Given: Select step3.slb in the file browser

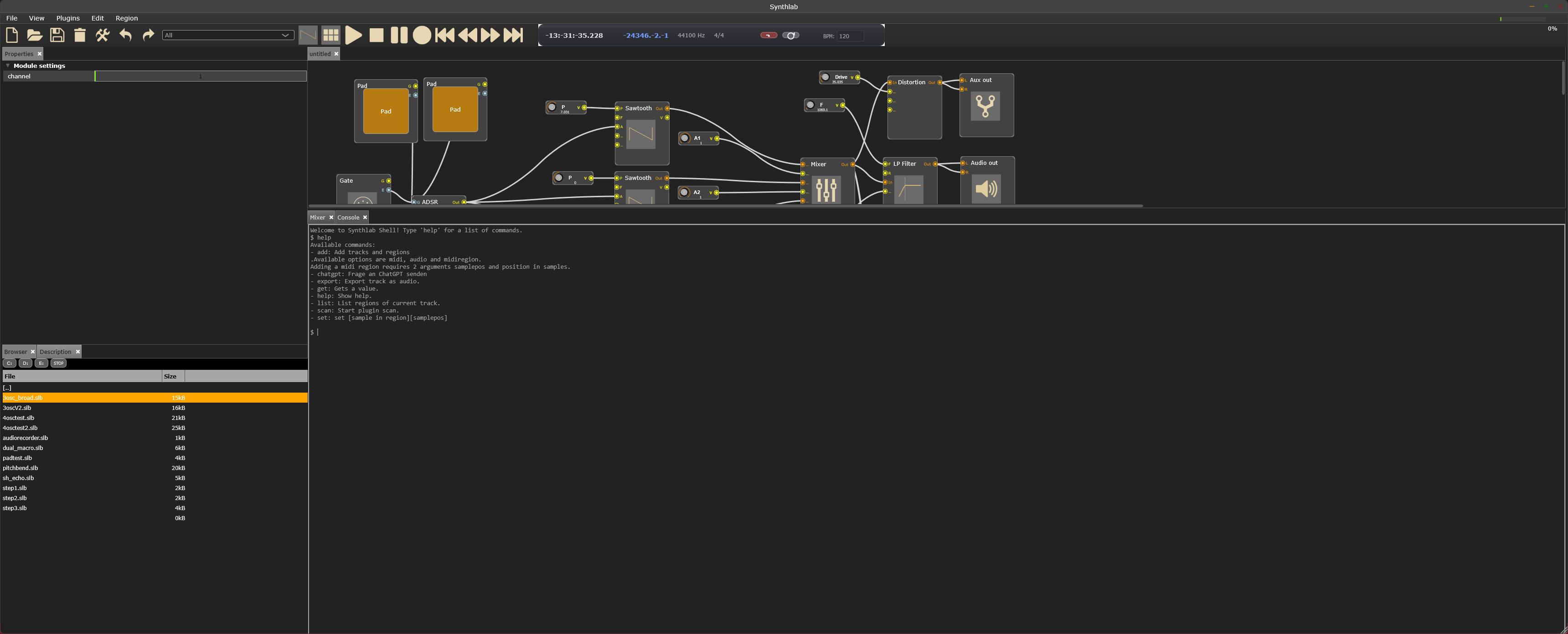Looking at the screenshot, I should (155, 508).
